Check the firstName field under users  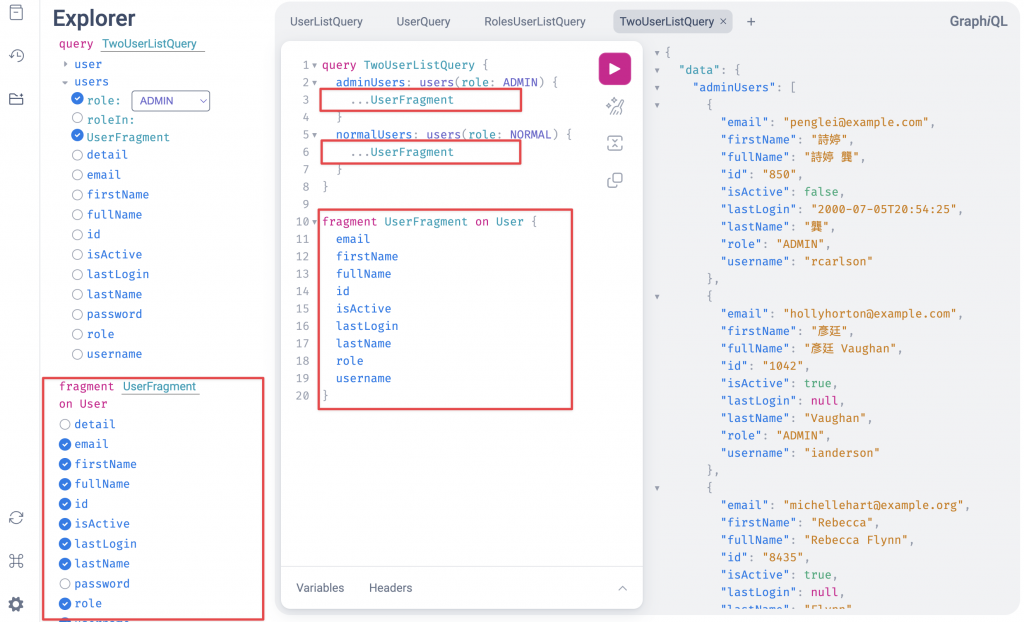coord(77,195)
